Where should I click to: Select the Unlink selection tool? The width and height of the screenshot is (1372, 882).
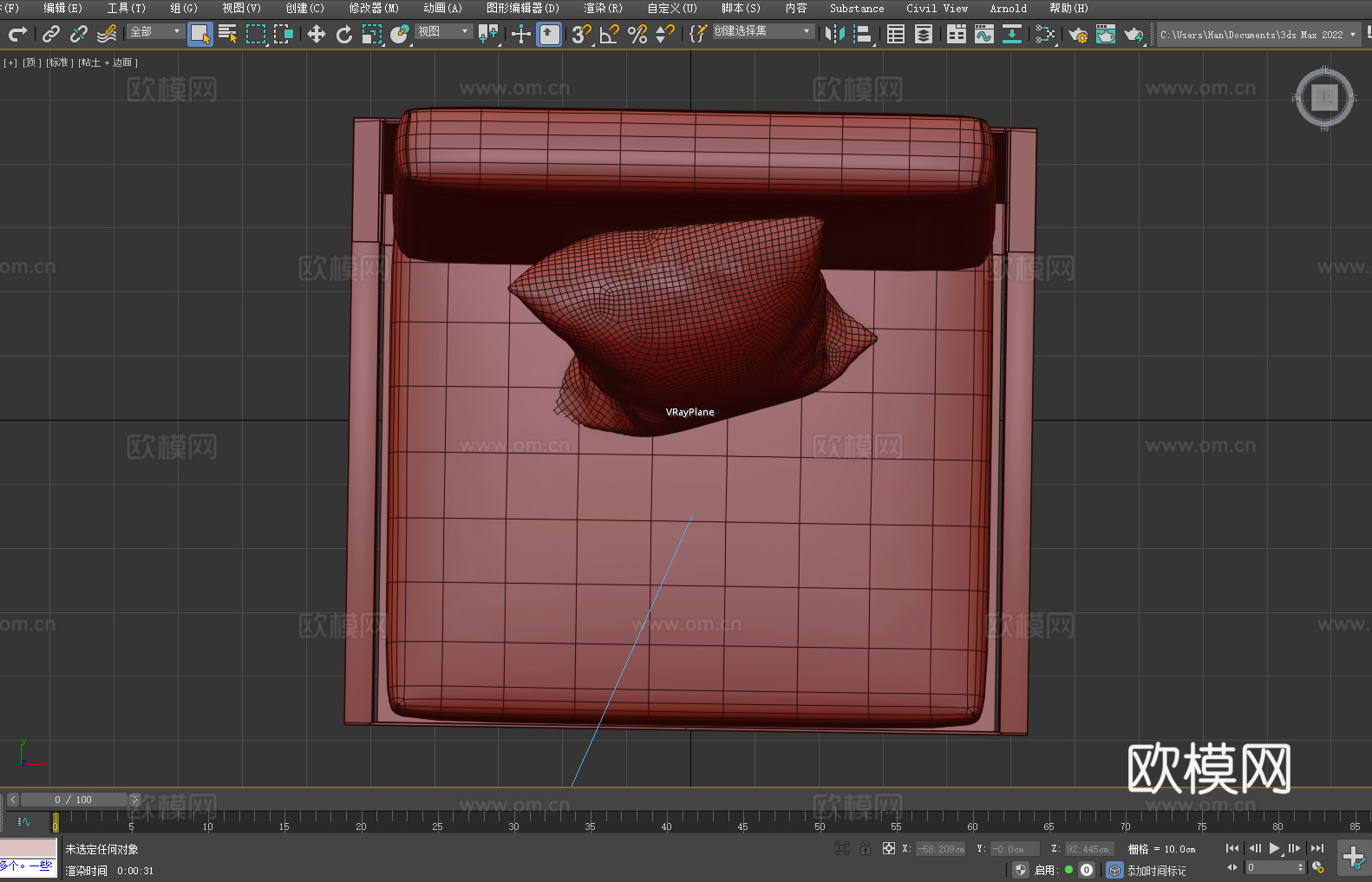[79, 34]
